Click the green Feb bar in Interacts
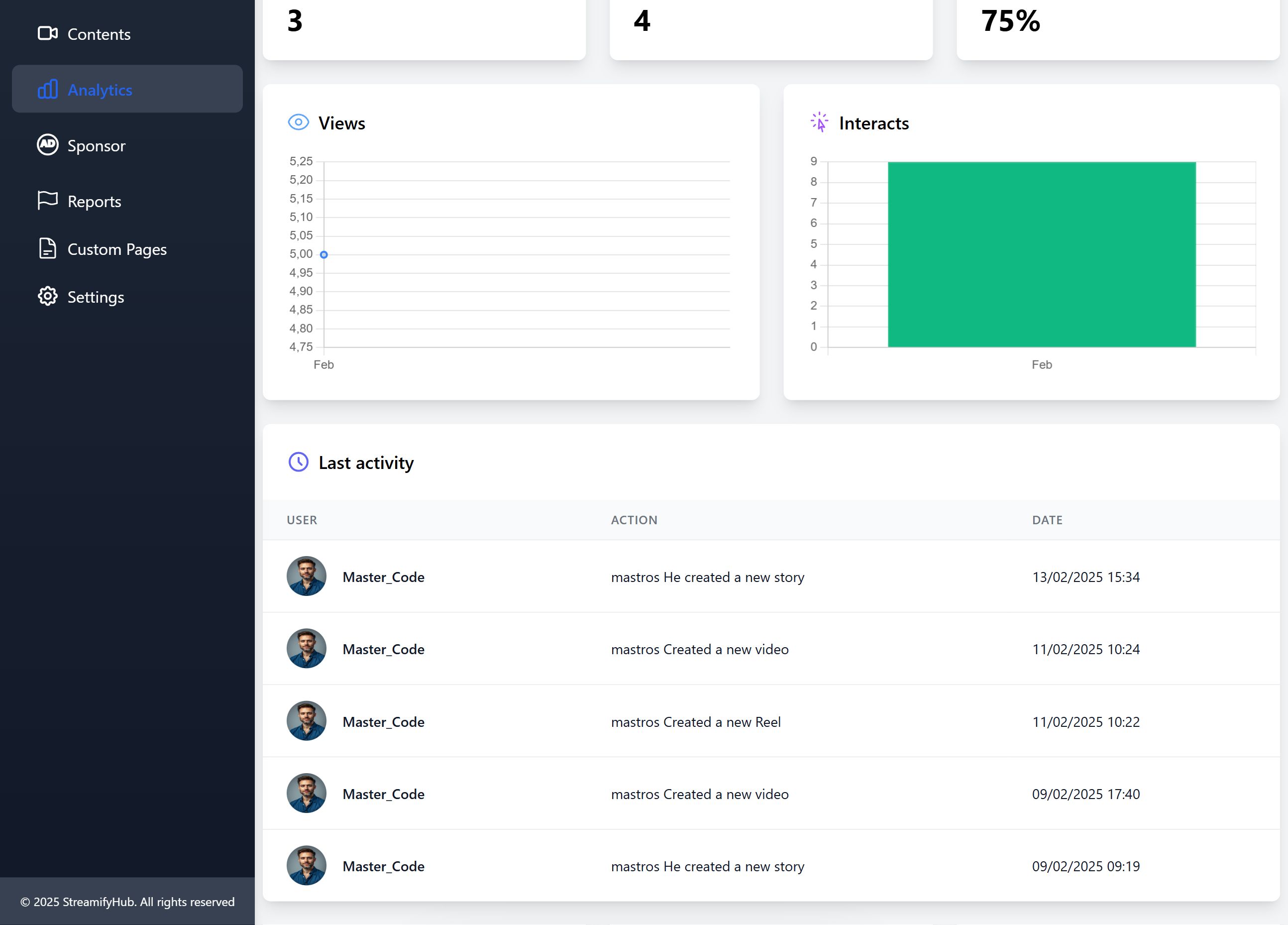The height and width of the screenshot is (925, 1288). [1042, 254]
